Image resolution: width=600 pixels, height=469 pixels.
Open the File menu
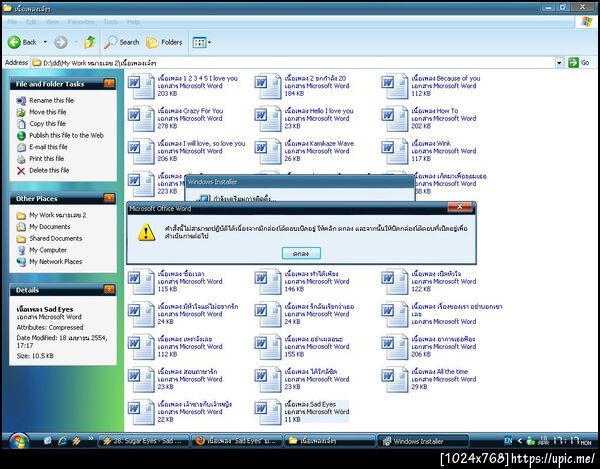point(12,22)
